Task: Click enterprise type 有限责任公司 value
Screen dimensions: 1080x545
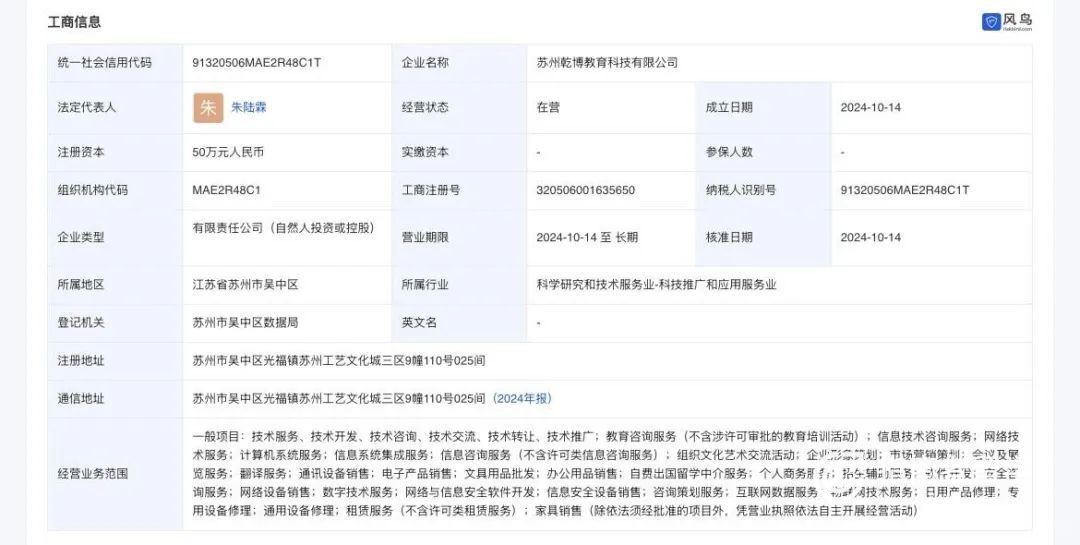Action: pyautogui.click(x=283, y=228)
